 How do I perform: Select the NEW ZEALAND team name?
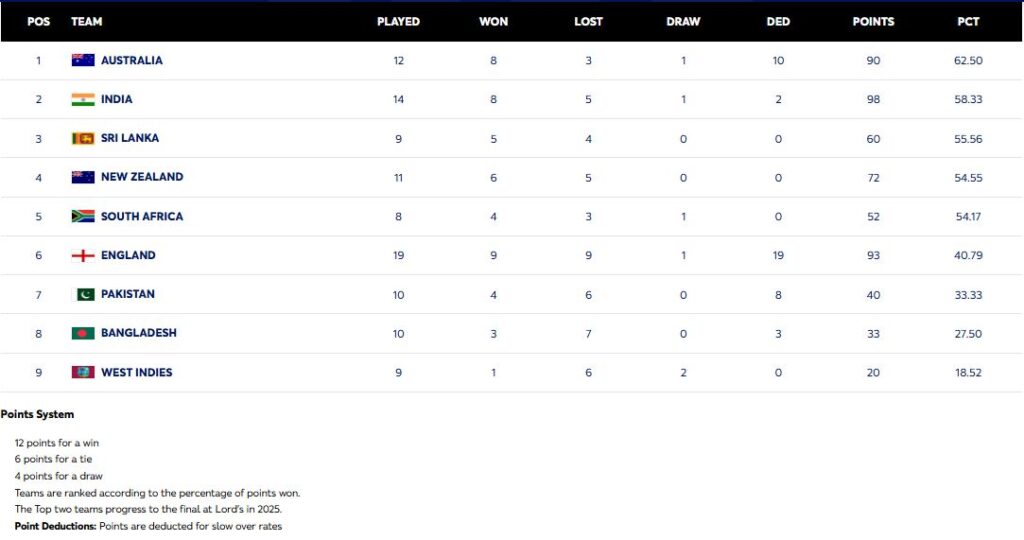[x=142, y=177]
